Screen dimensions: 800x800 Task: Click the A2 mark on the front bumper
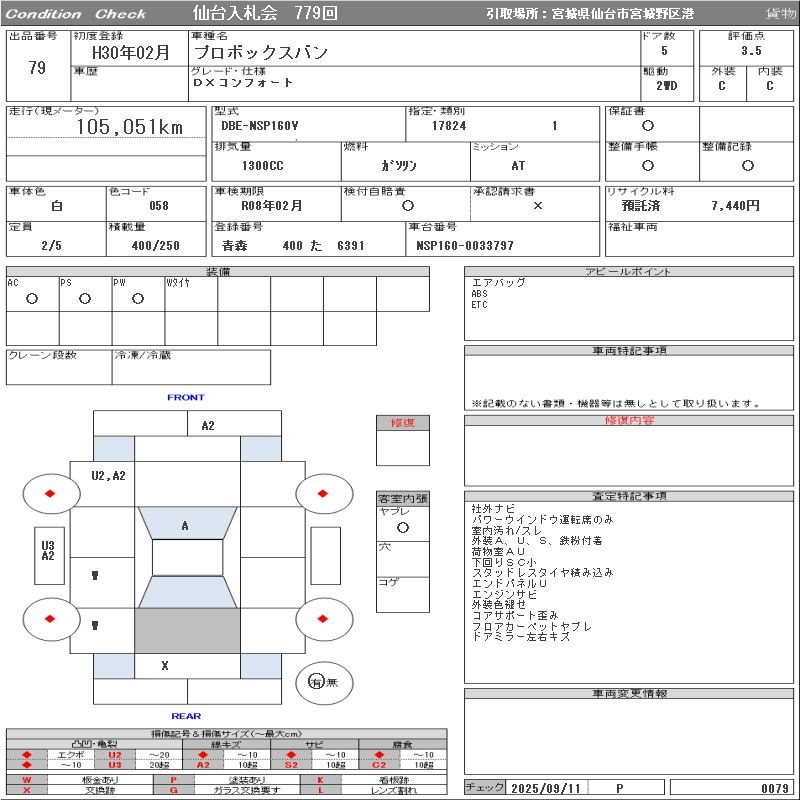(208, 426)
